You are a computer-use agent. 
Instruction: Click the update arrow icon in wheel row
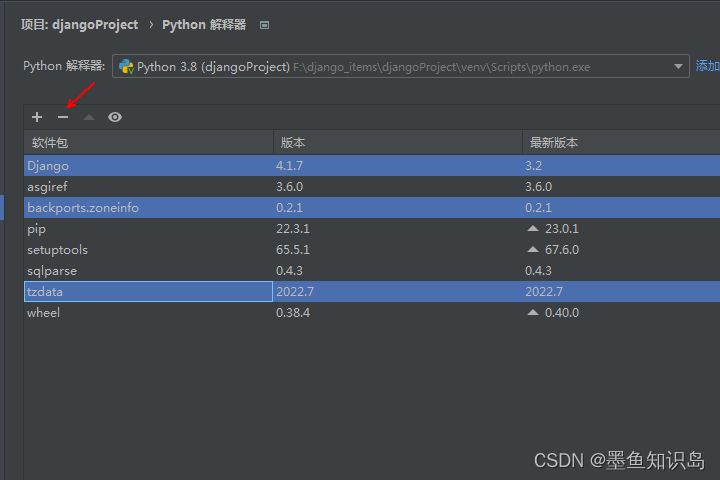(533, 312)
